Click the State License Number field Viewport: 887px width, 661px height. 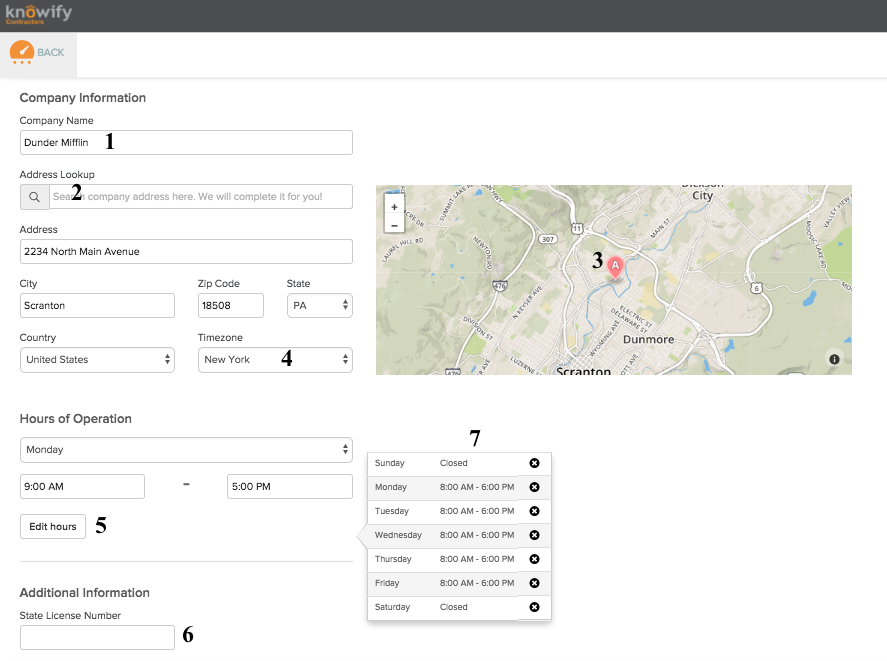[97, 638]
